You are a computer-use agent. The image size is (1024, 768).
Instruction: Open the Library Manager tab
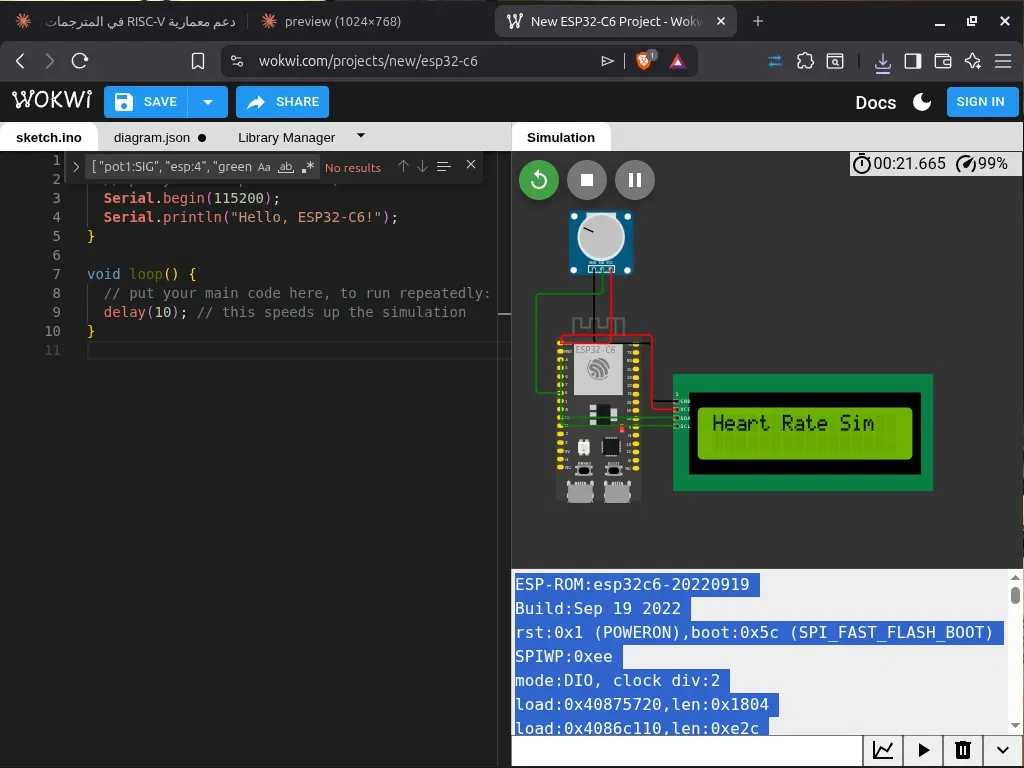click(x=286, y=138)
